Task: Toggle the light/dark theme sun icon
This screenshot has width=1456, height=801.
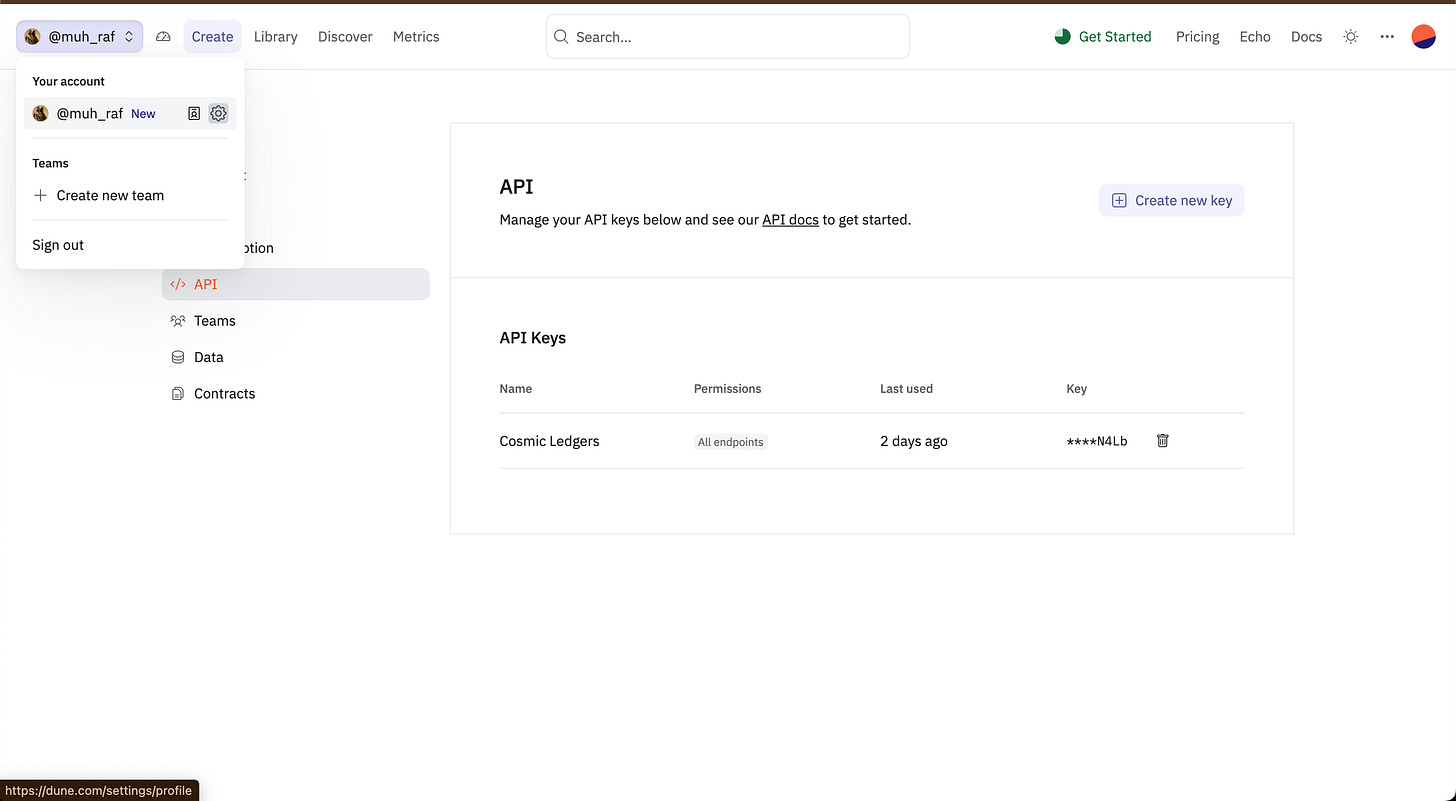Action: point(1351,37)
